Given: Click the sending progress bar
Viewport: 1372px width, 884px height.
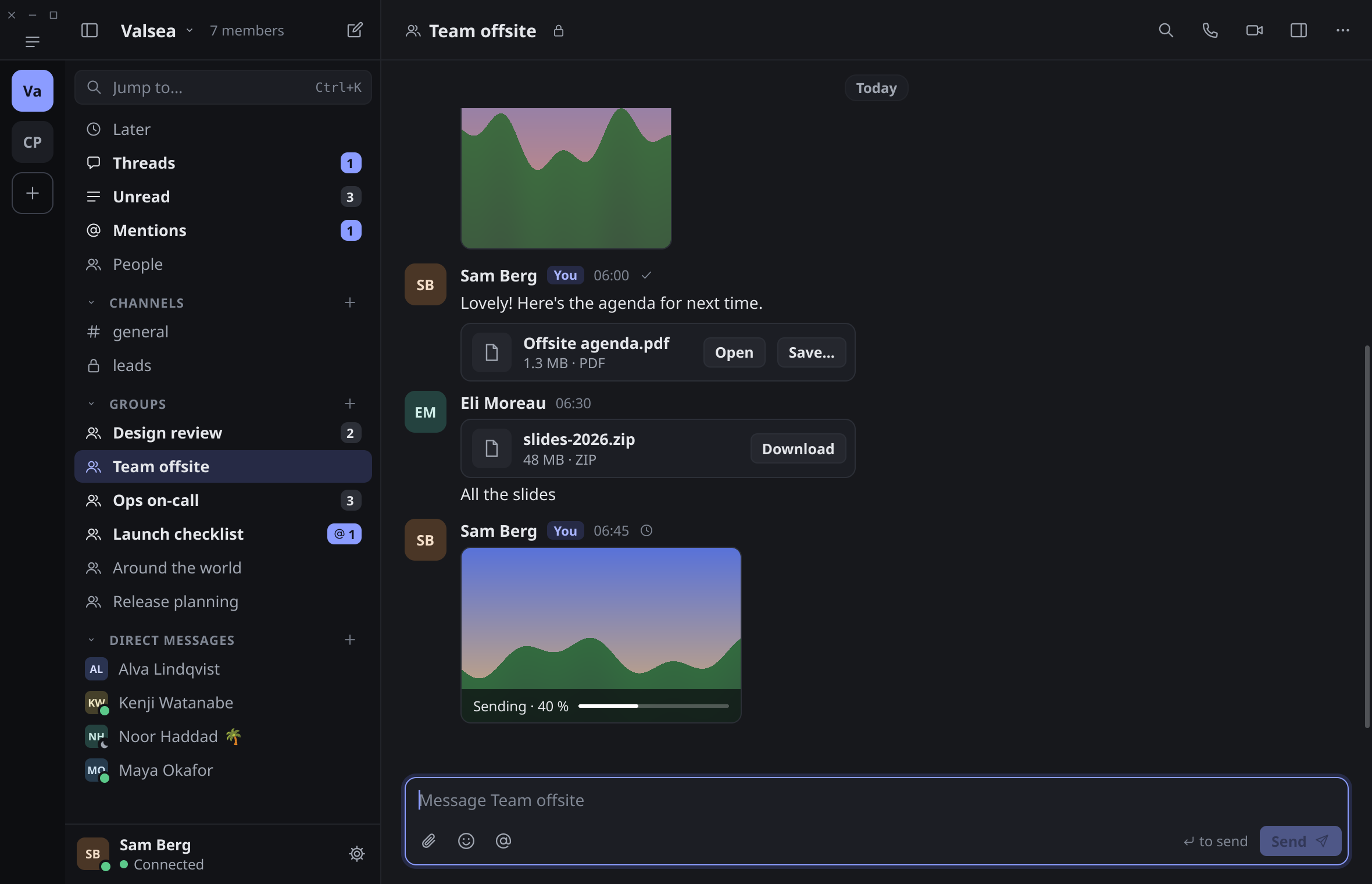Looking at the screenshot, I should pos(653,706).
